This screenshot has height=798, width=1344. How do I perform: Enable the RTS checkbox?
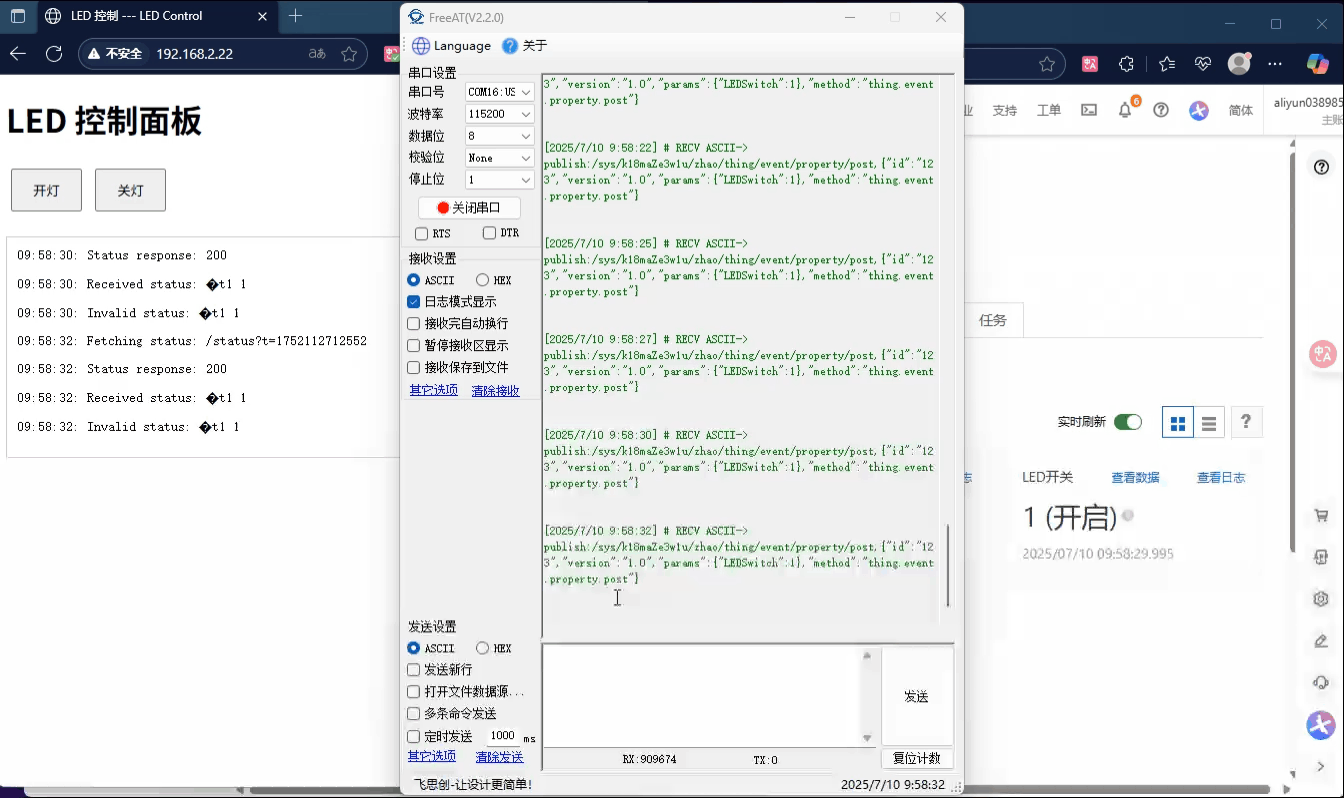(421, 234)
